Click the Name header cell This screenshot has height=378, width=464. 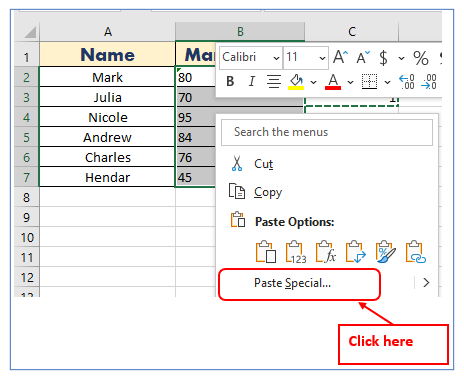(107, 54)
